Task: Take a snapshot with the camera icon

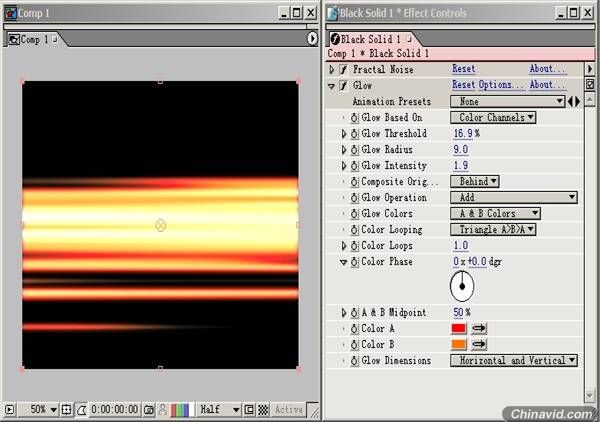Action: tap(148, 410)
